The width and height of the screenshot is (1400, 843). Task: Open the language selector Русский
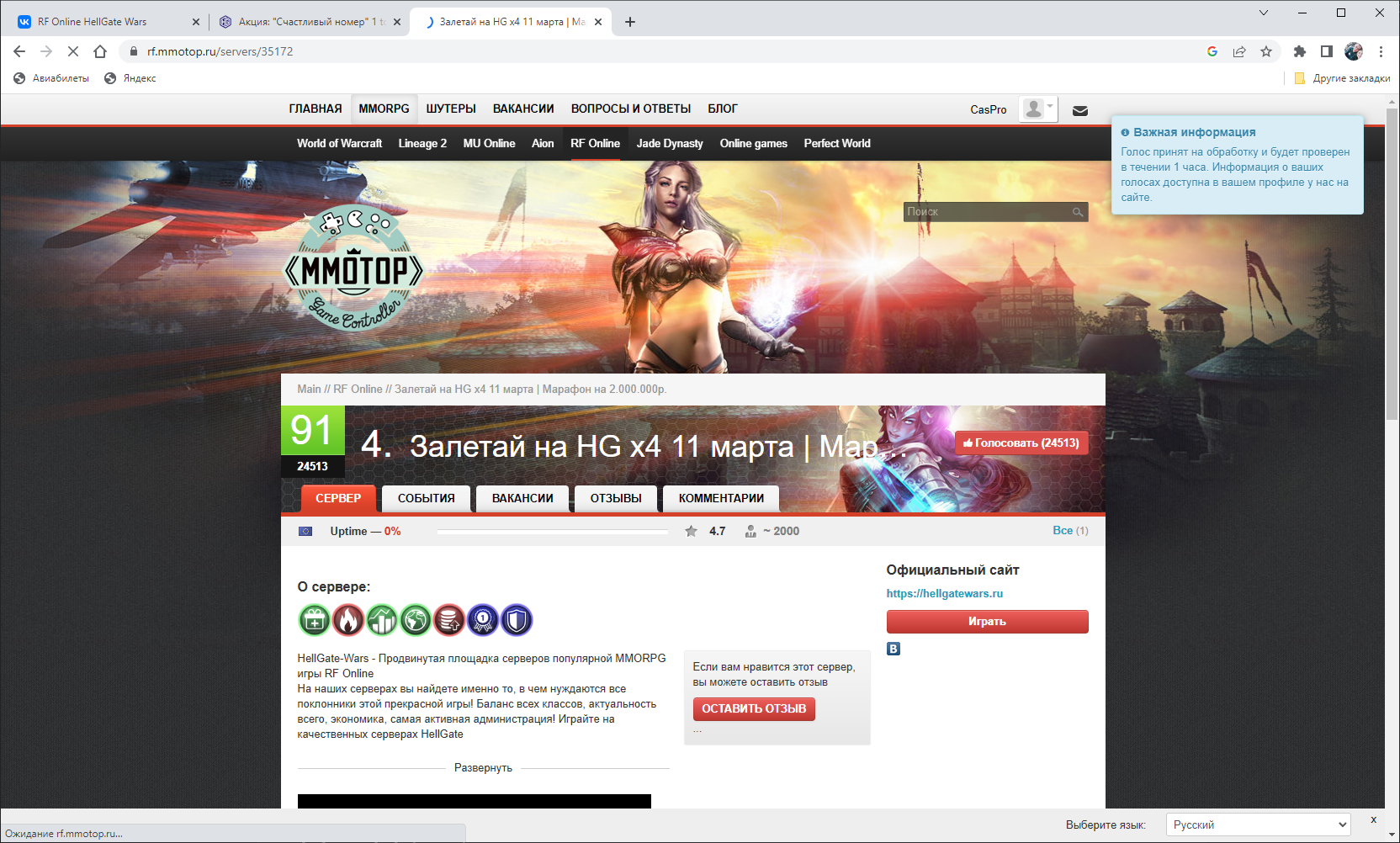pyautogui.click(x=1258, y=824)
